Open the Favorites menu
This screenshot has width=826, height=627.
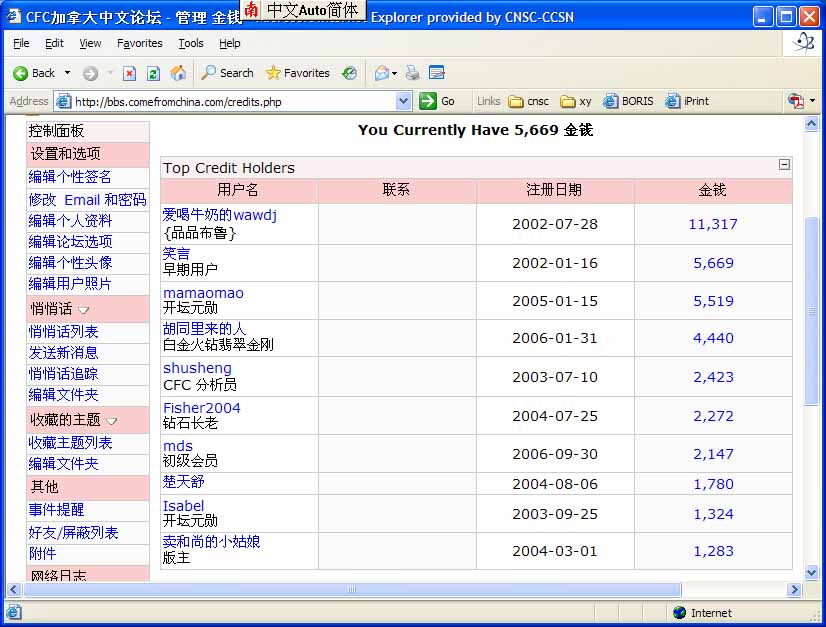pos(139,43)
